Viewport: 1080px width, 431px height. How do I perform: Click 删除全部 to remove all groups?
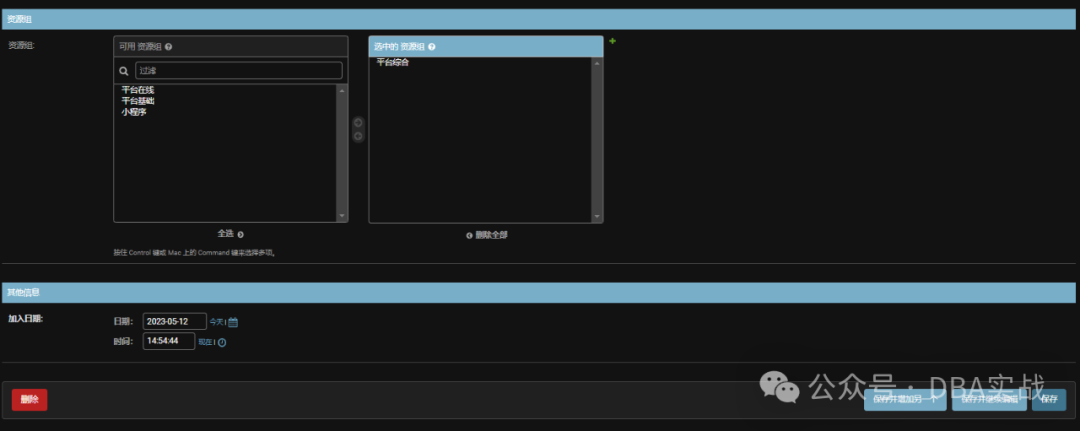(x=487, y=235)
